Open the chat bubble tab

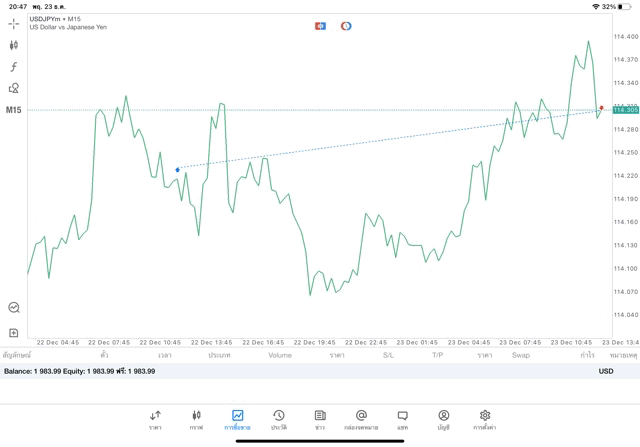(x=402, y=419)
